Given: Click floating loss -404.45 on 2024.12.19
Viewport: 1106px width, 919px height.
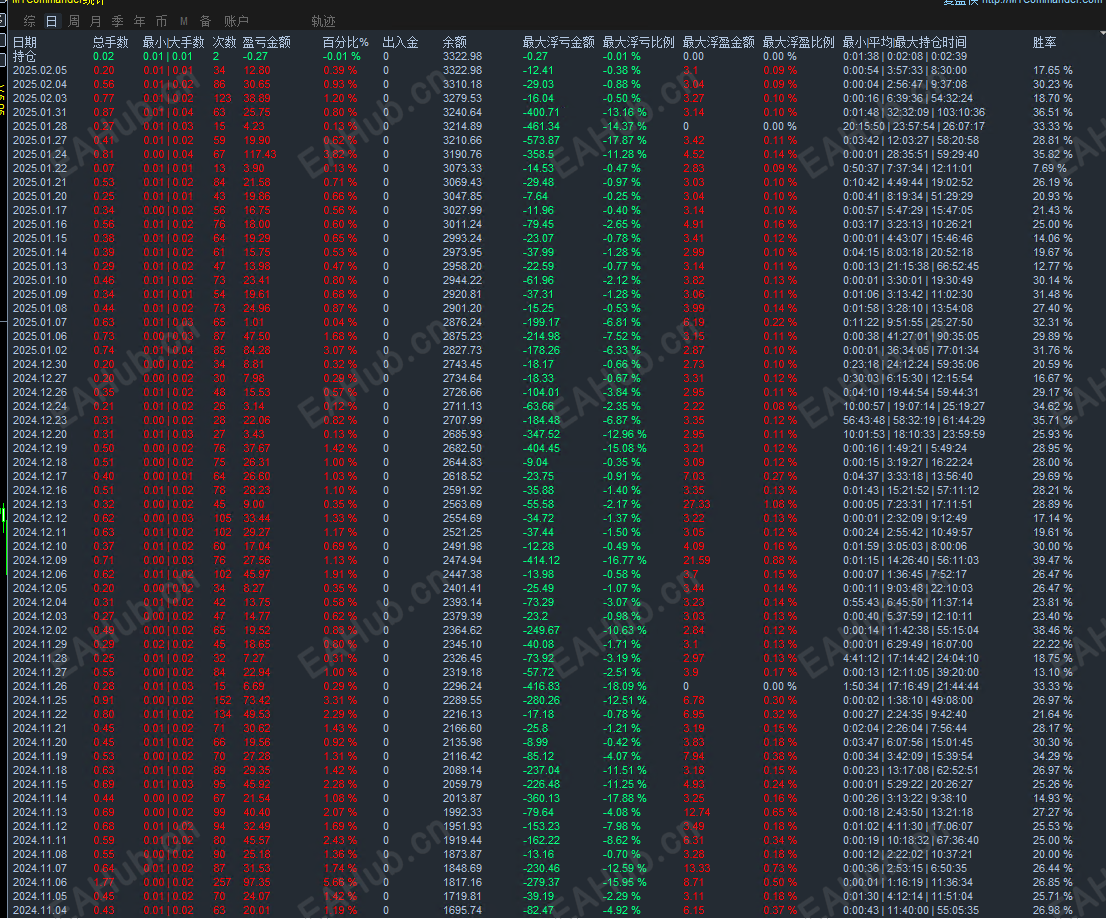Looking at the screenshot, I should tap(542, 449).
